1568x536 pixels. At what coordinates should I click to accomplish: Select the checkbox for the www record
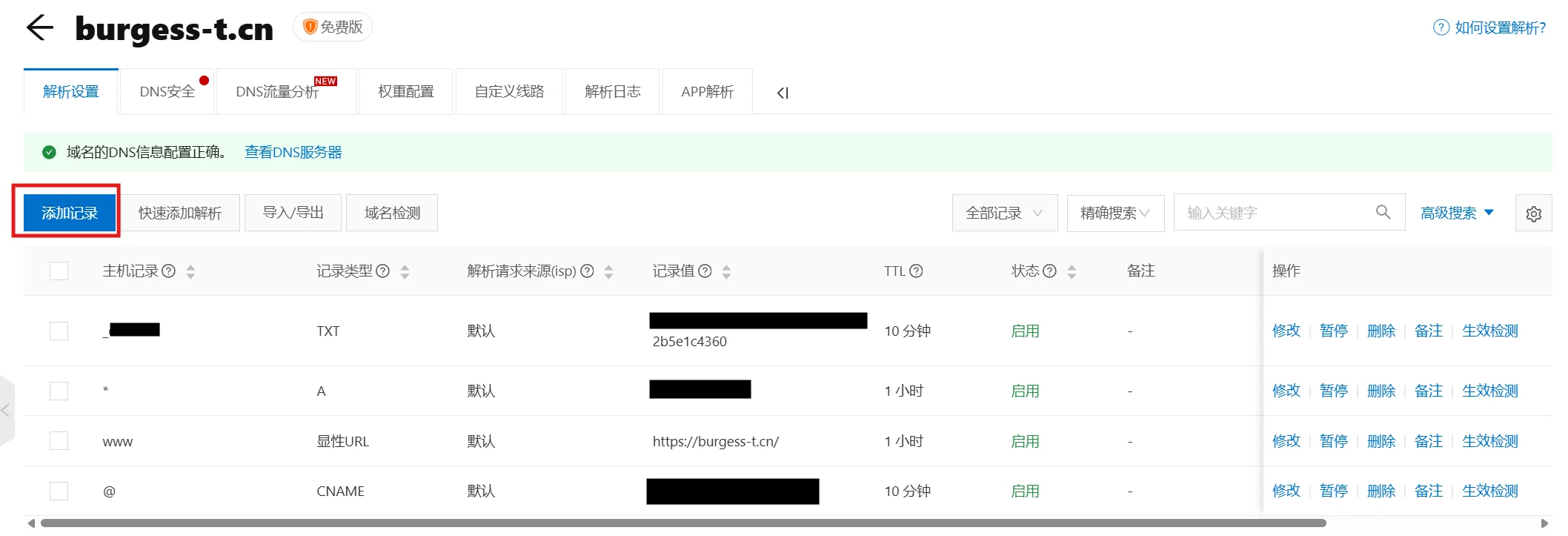59,441
